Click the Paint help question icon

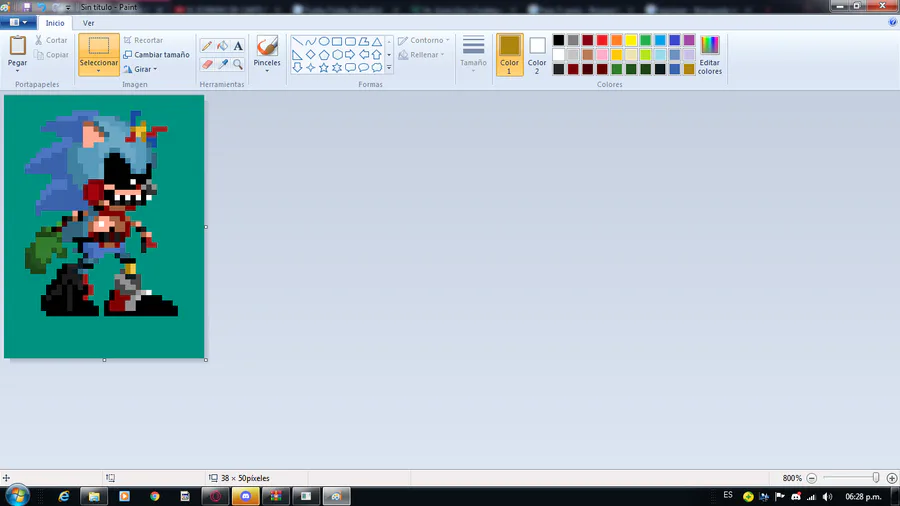click(893, 22)
